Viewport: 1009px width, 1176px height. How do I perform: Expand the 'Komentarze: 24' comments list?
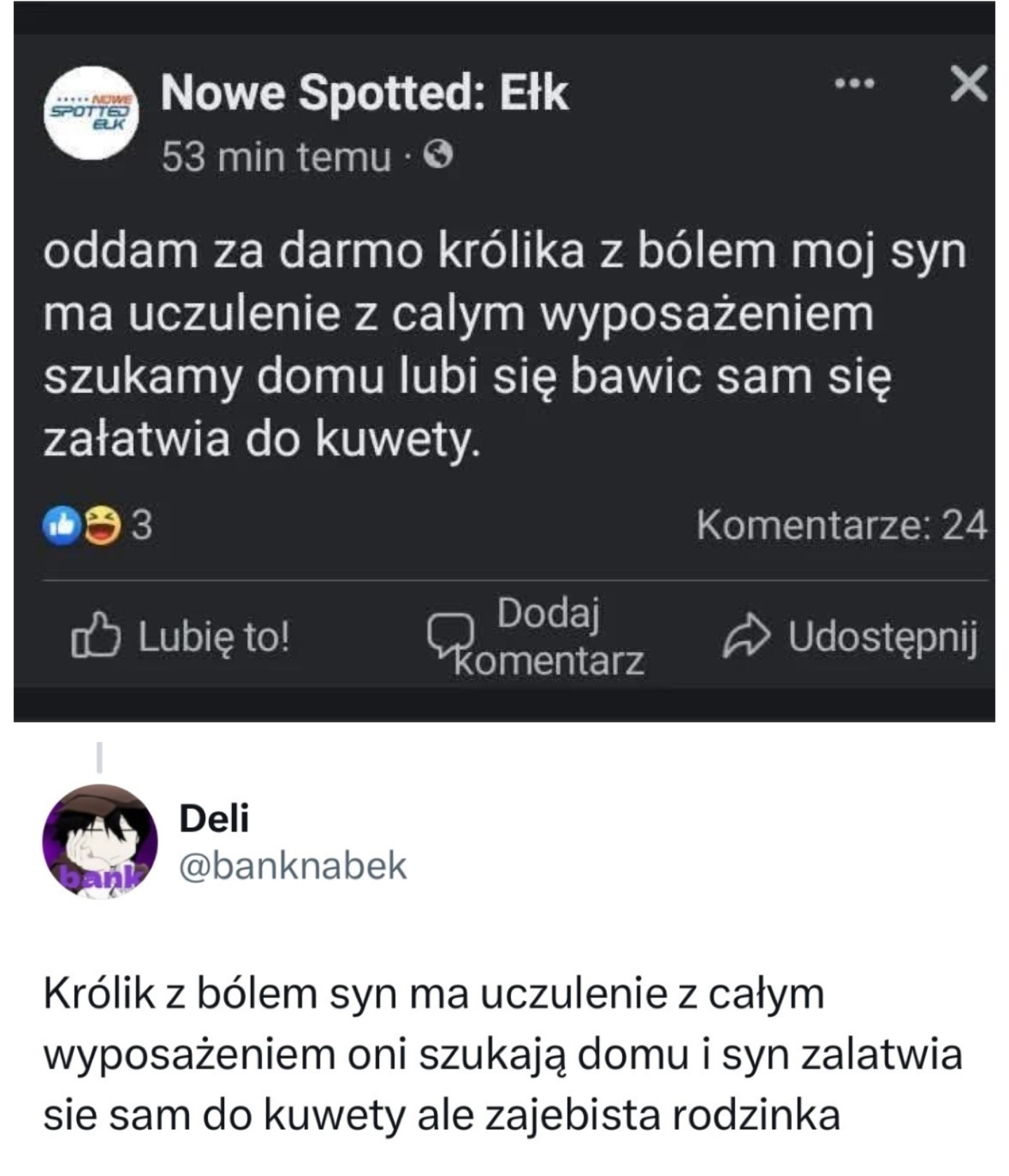[x=841, y=525]
